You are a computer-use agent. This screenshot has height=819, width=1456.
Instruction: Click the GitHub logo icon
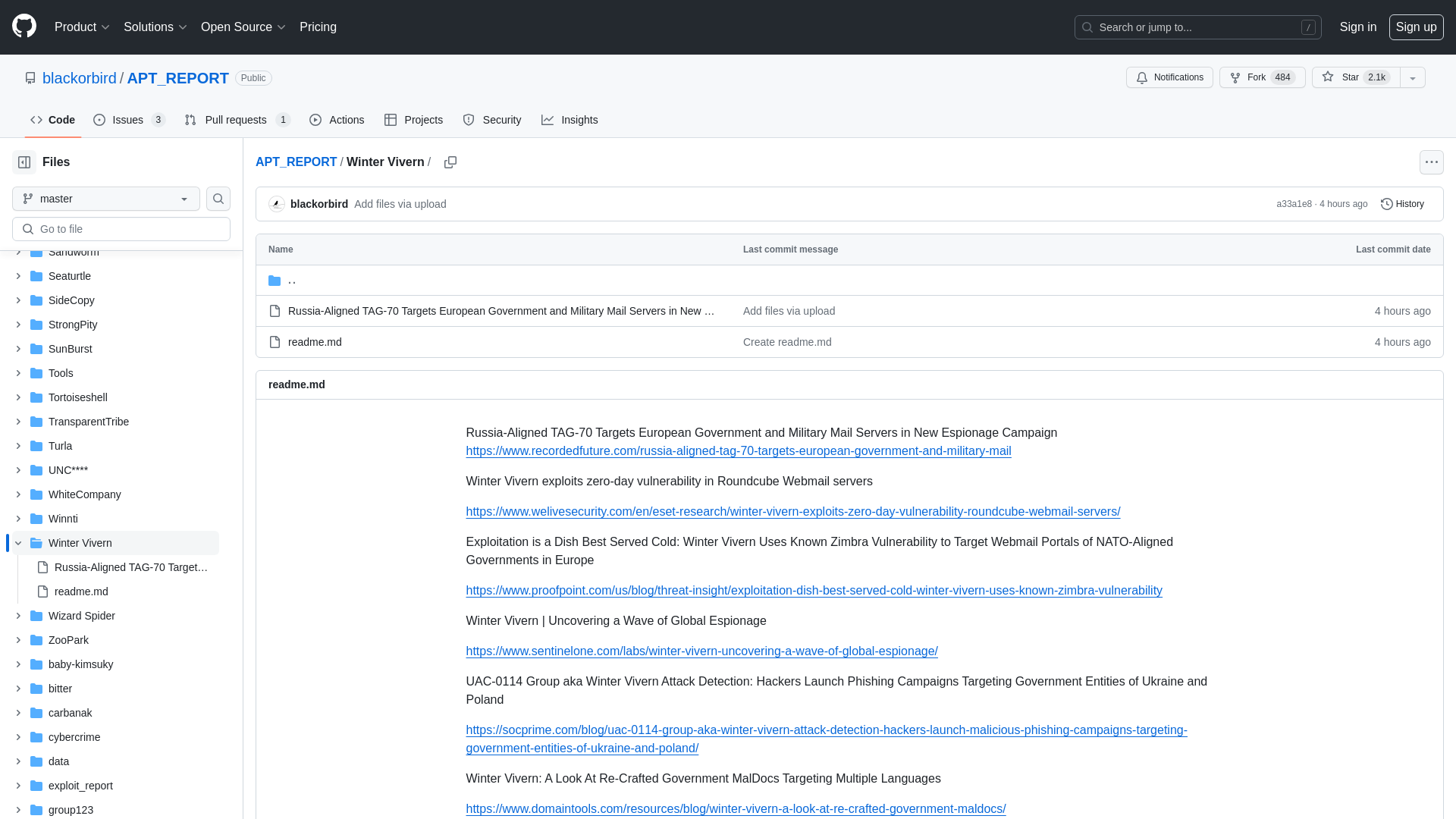[24, 27]
